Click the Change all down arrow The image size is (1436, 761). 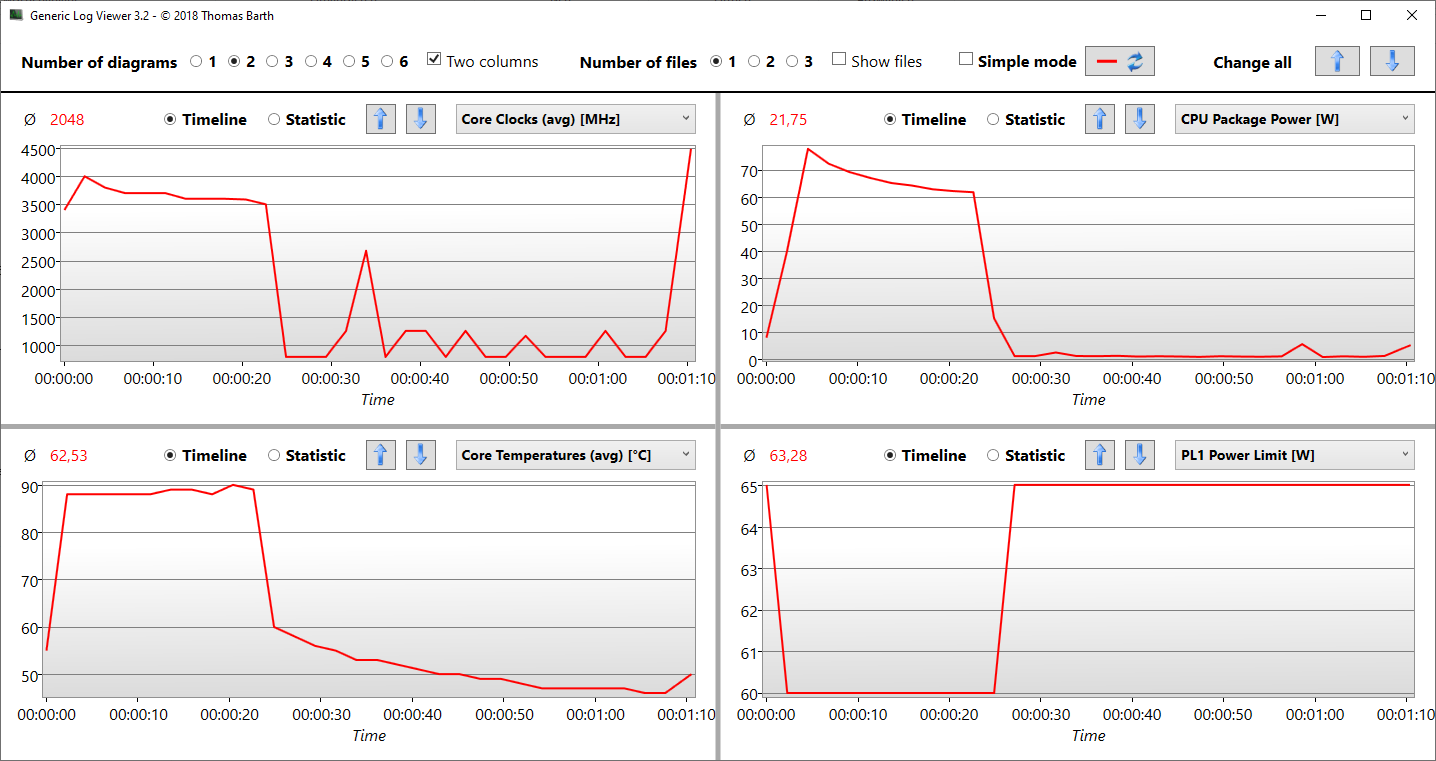tap(1392, 61)
